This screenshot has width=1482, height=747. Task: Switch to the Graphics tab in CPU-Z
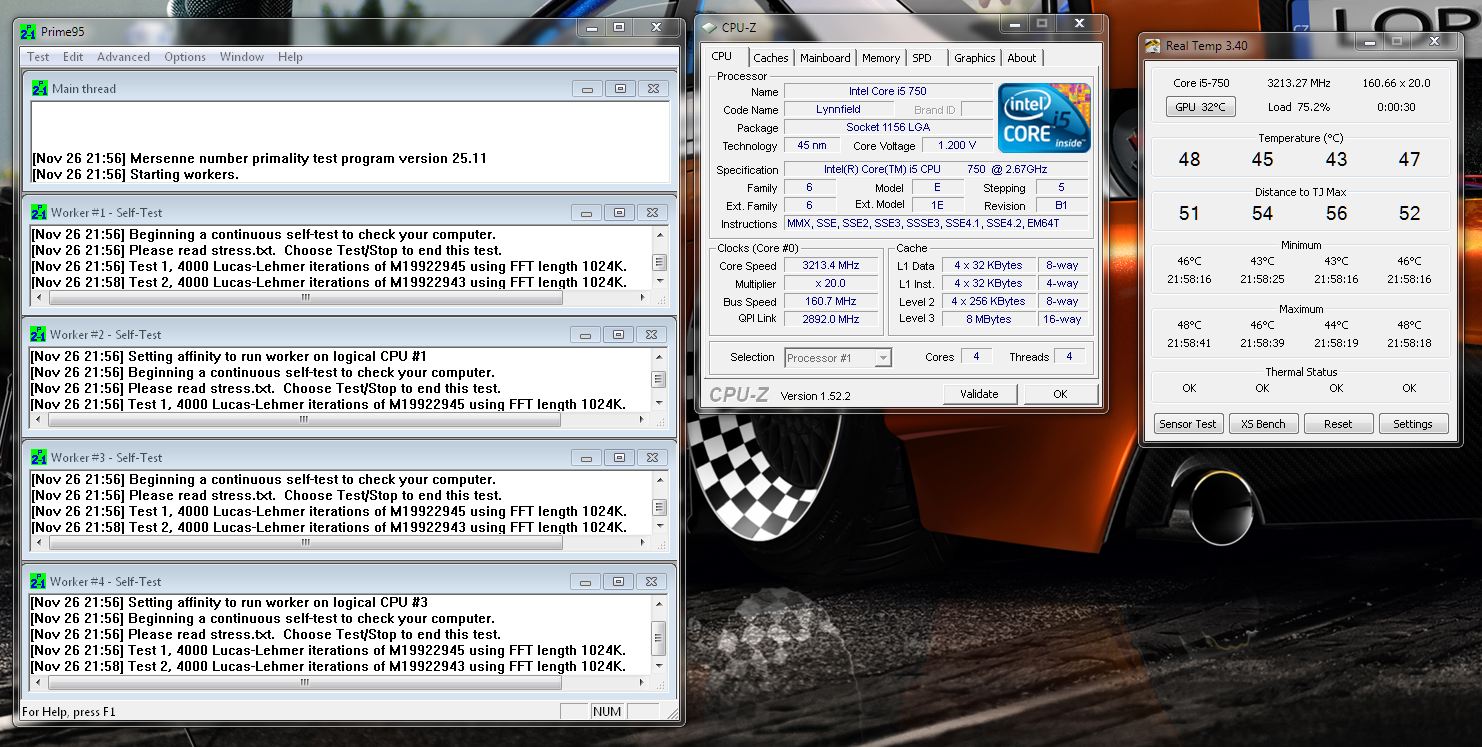pos(974,58)
